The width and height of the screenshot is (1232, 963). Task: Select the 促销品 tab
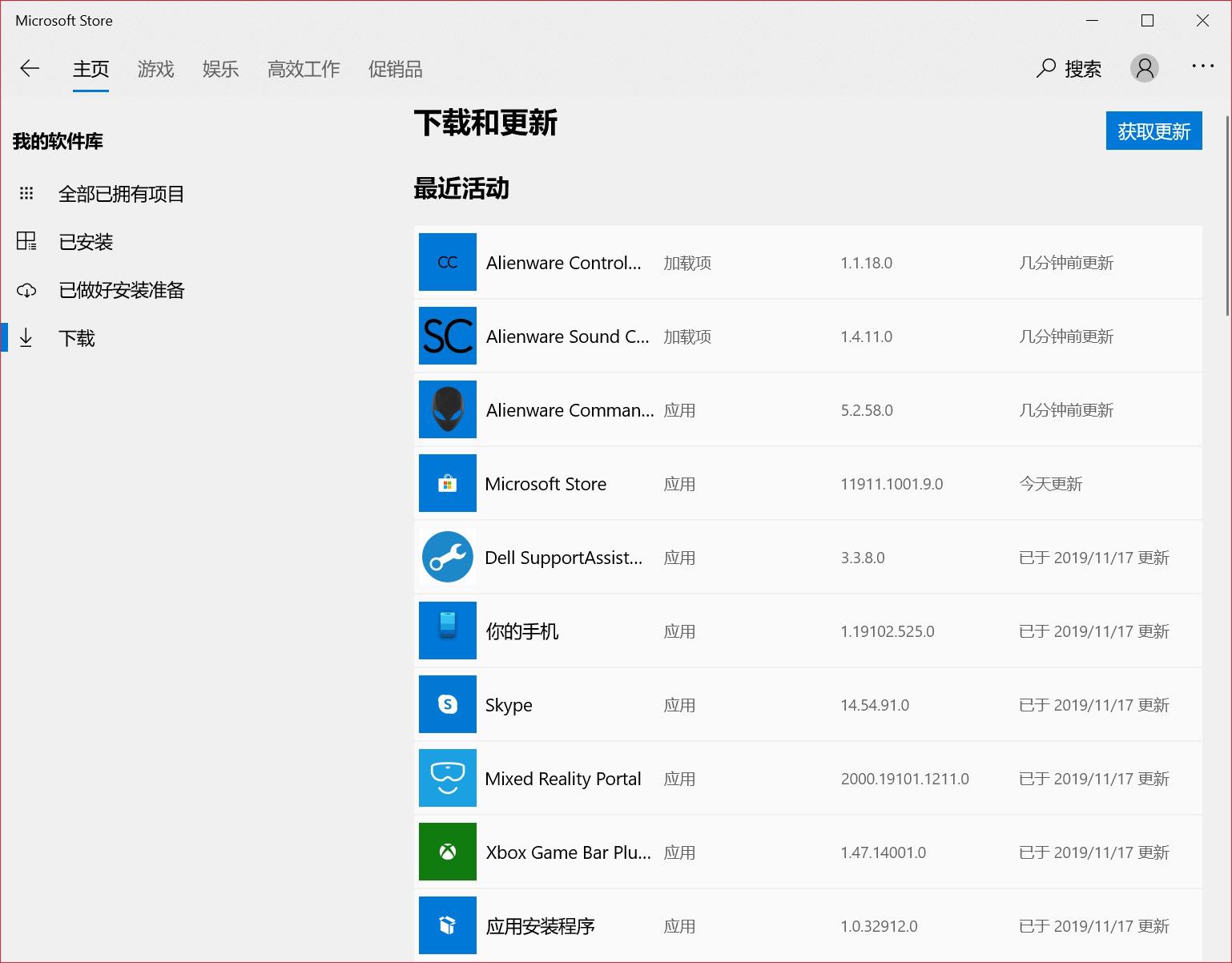pyautogui.click(x=395, y=69)
